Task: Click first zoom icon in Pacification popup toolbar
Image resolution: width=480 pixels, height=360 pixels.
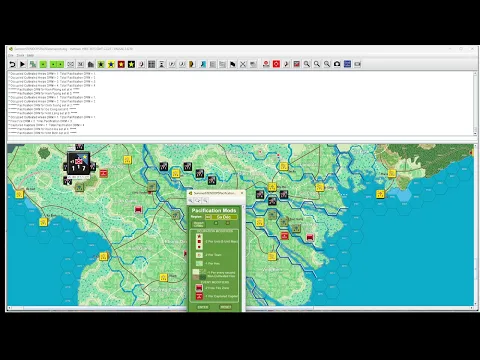Action: coord(190,200)
